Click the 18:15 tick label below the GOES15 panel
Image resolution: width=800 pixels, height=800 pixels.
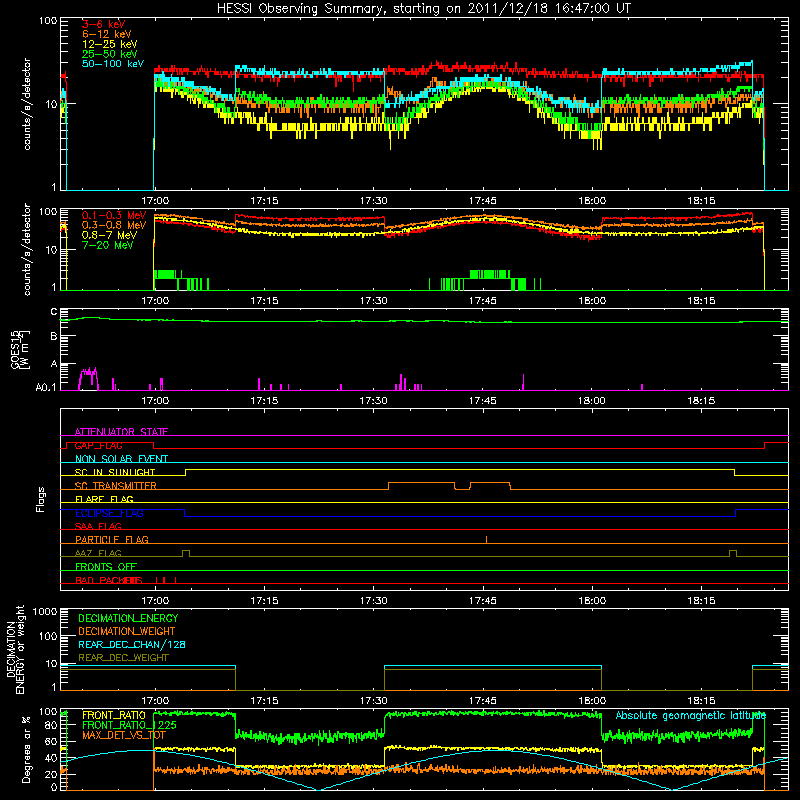[701, 401]
